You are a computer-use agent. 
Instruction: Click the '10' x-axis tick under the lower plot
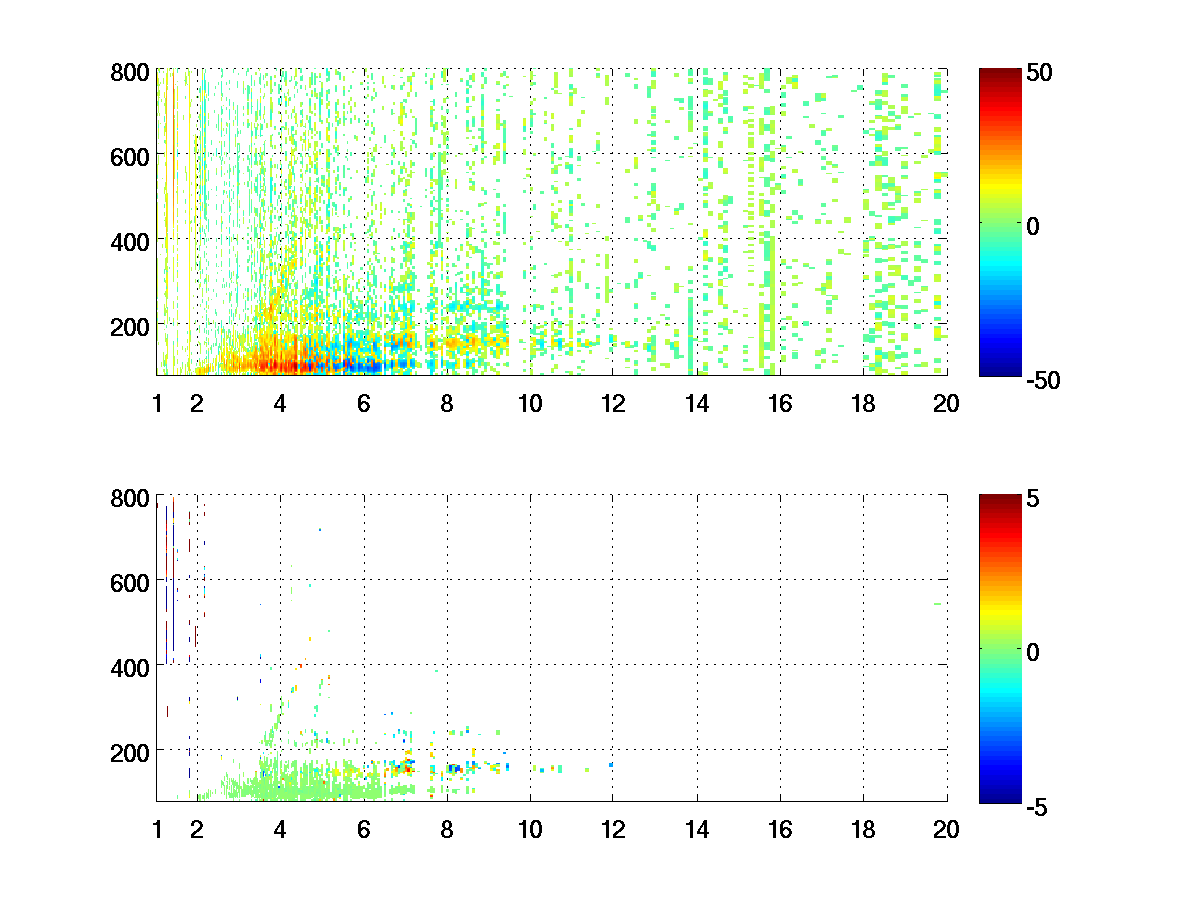coord(530,830)
